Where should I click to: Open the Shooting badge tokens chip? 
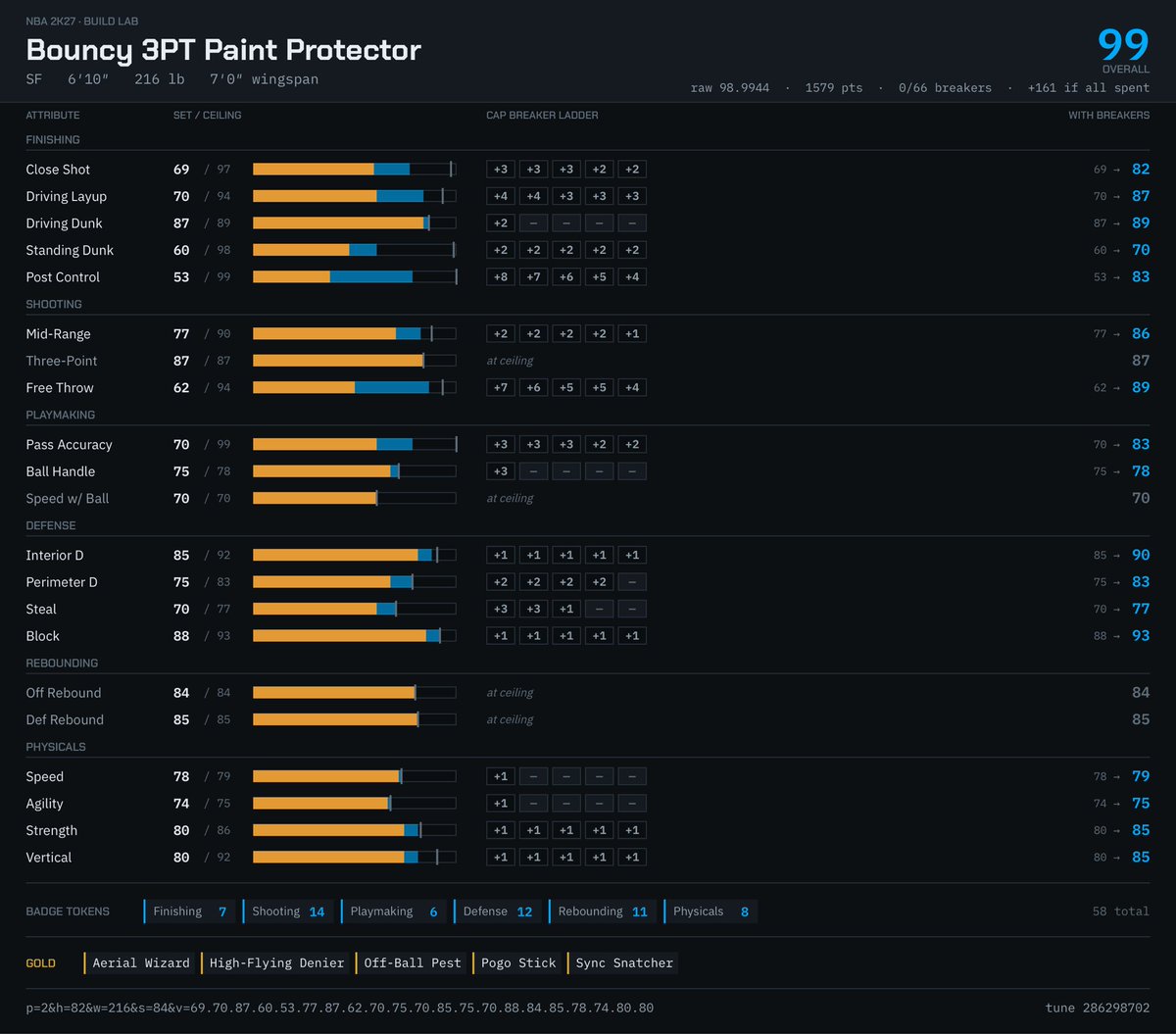click(x=288, y=911)
